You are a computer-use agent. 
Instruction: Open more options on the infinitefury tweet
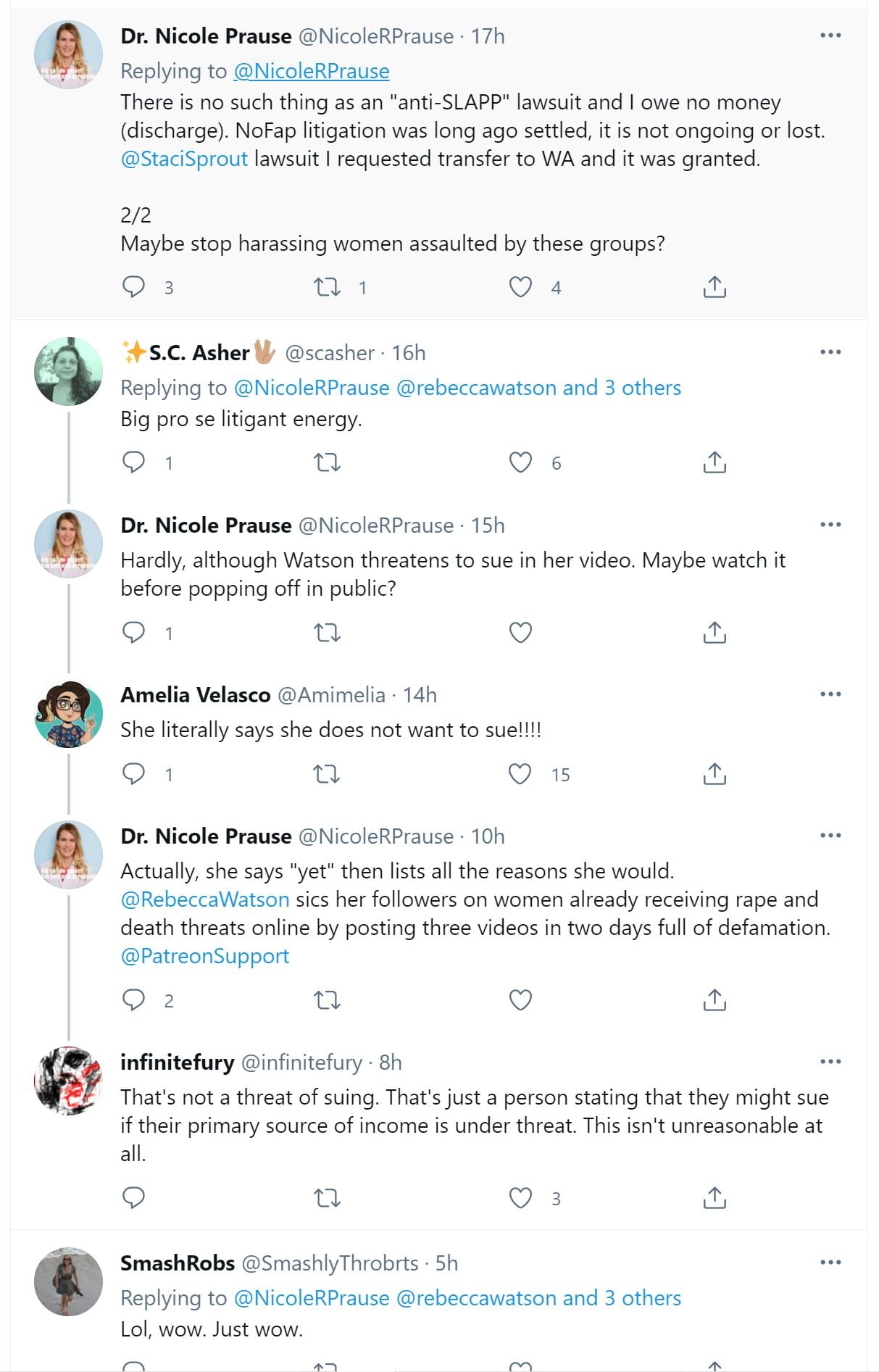pyautogui.click(x=830, y=1062)
